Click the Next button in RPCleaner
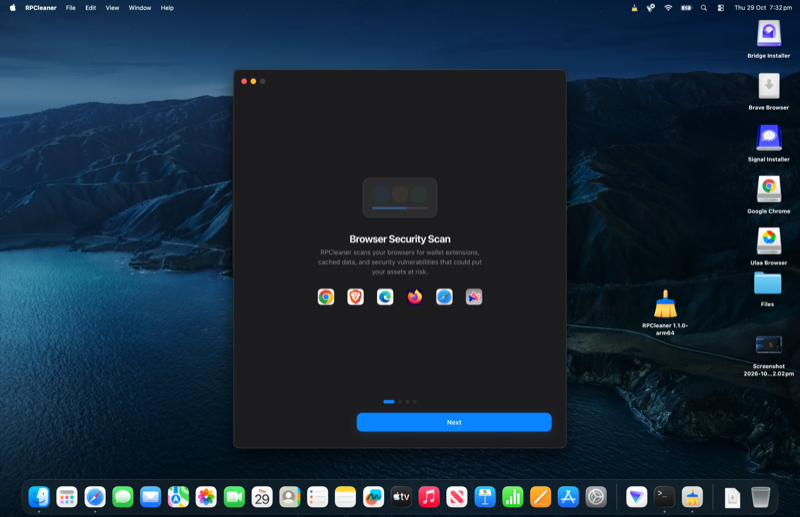Screen dimensions: 800x517 coord(454,422)
